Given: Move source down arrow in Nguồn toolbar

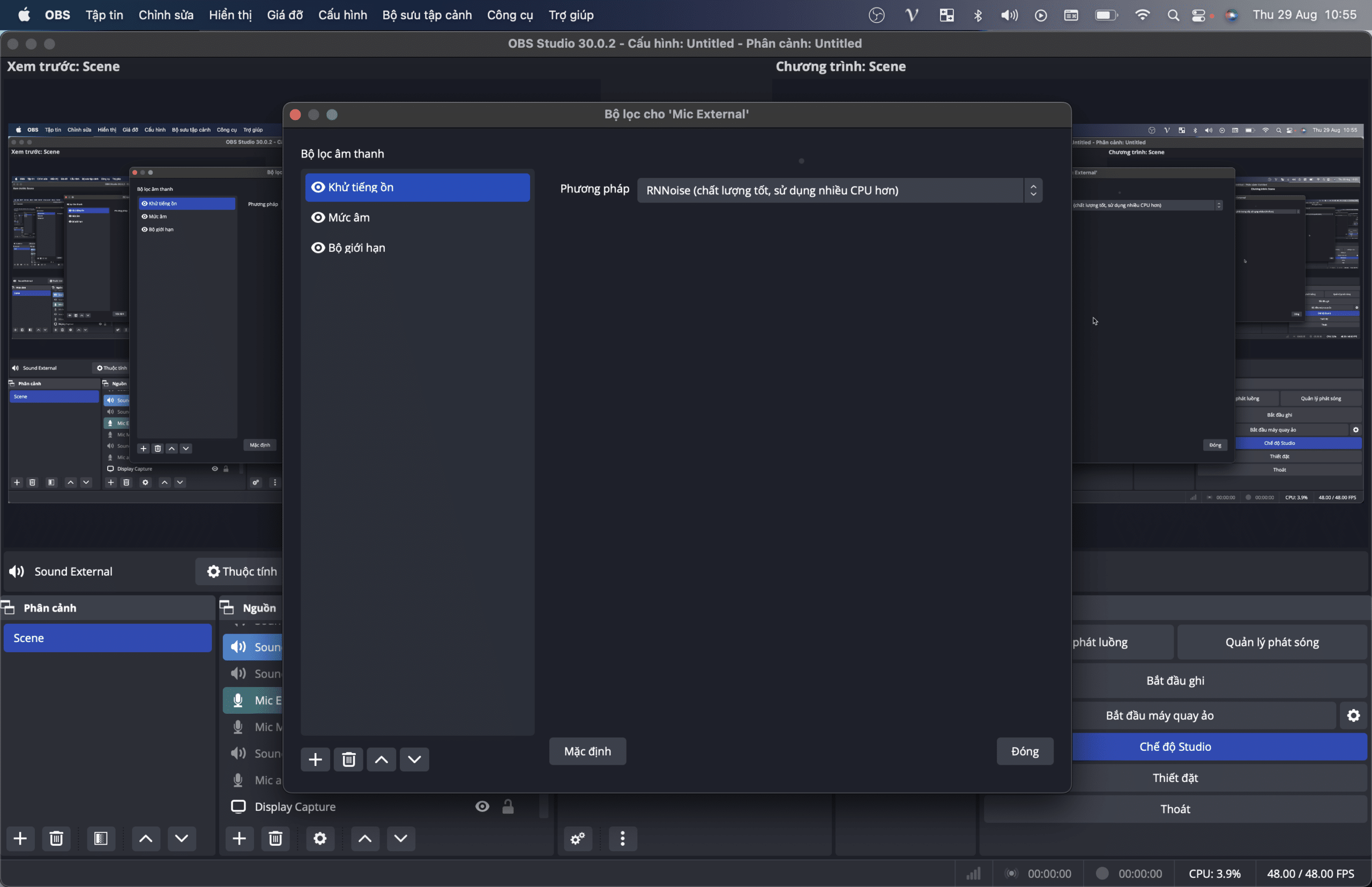Looking at the screenshot, I should click(401, 838).
